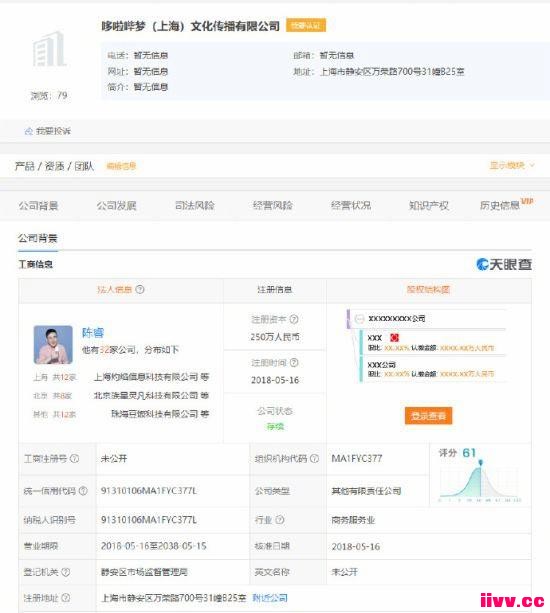Click company type 其他有限责任公司
Screen dimensions: 550x613
(366, 491)
